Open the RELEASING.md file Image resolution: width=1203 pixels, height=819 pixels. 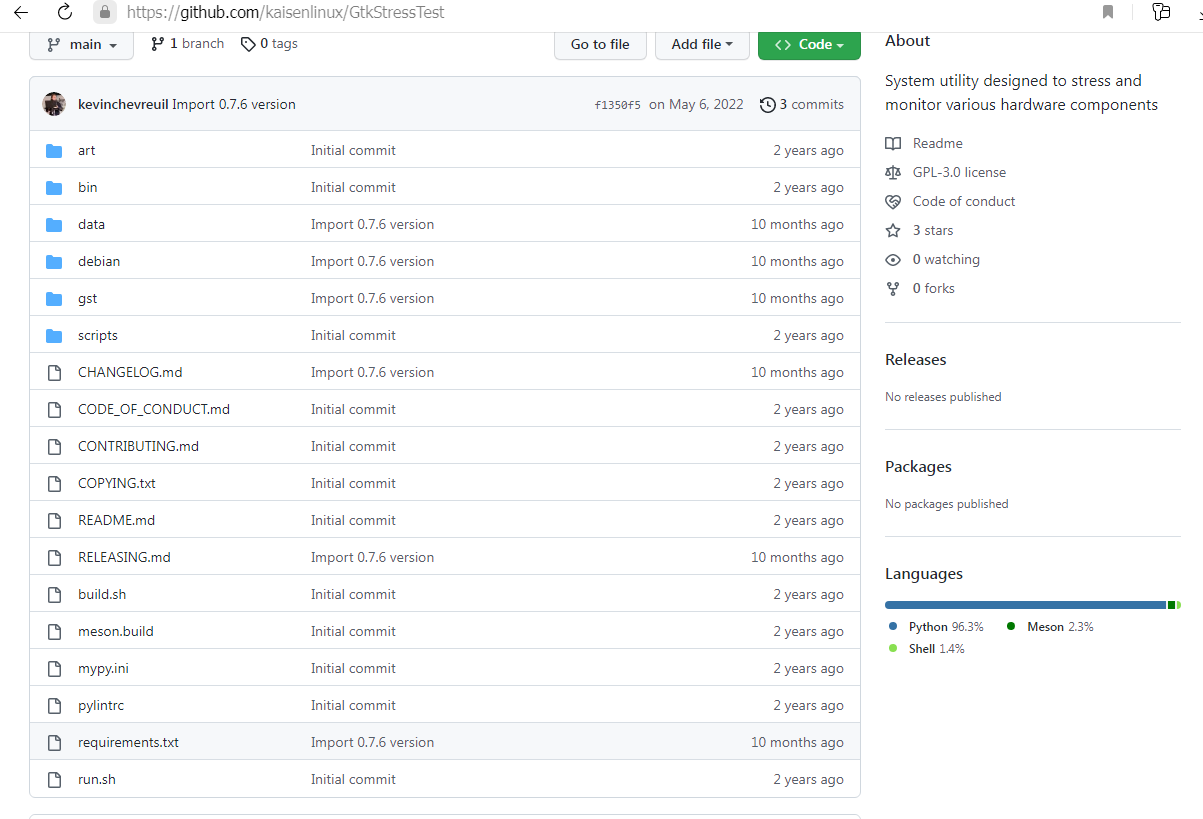124,558
